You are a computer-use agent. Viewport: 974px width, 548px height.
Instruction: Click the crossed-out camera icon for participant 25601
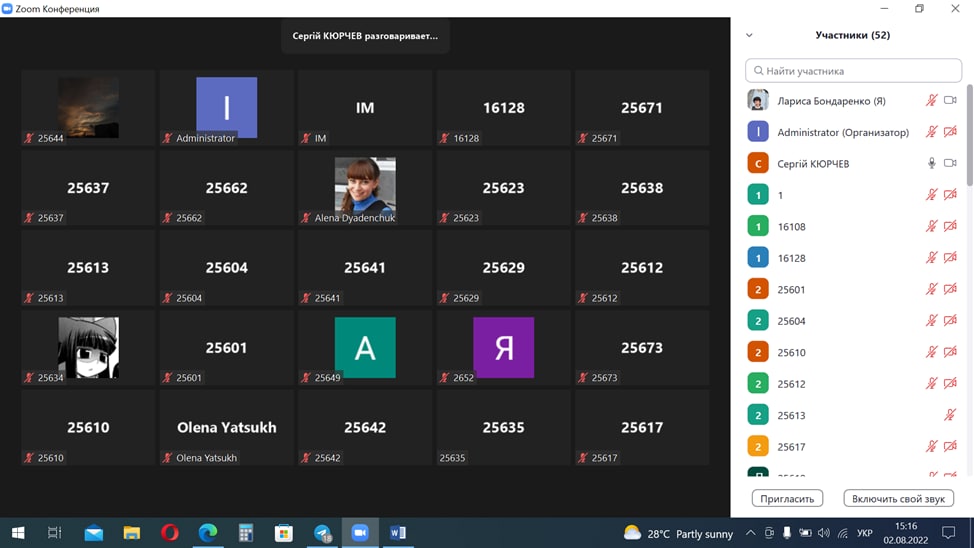(950, 290)
